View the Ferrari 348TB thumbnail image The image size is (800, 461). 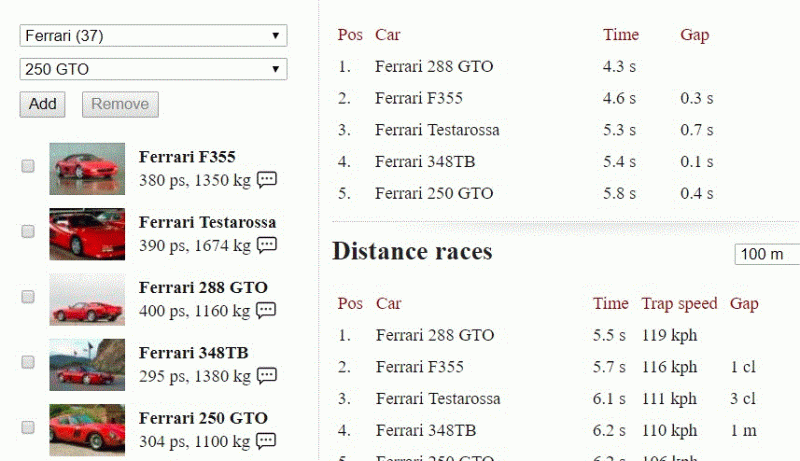click(x=87, y=365)
